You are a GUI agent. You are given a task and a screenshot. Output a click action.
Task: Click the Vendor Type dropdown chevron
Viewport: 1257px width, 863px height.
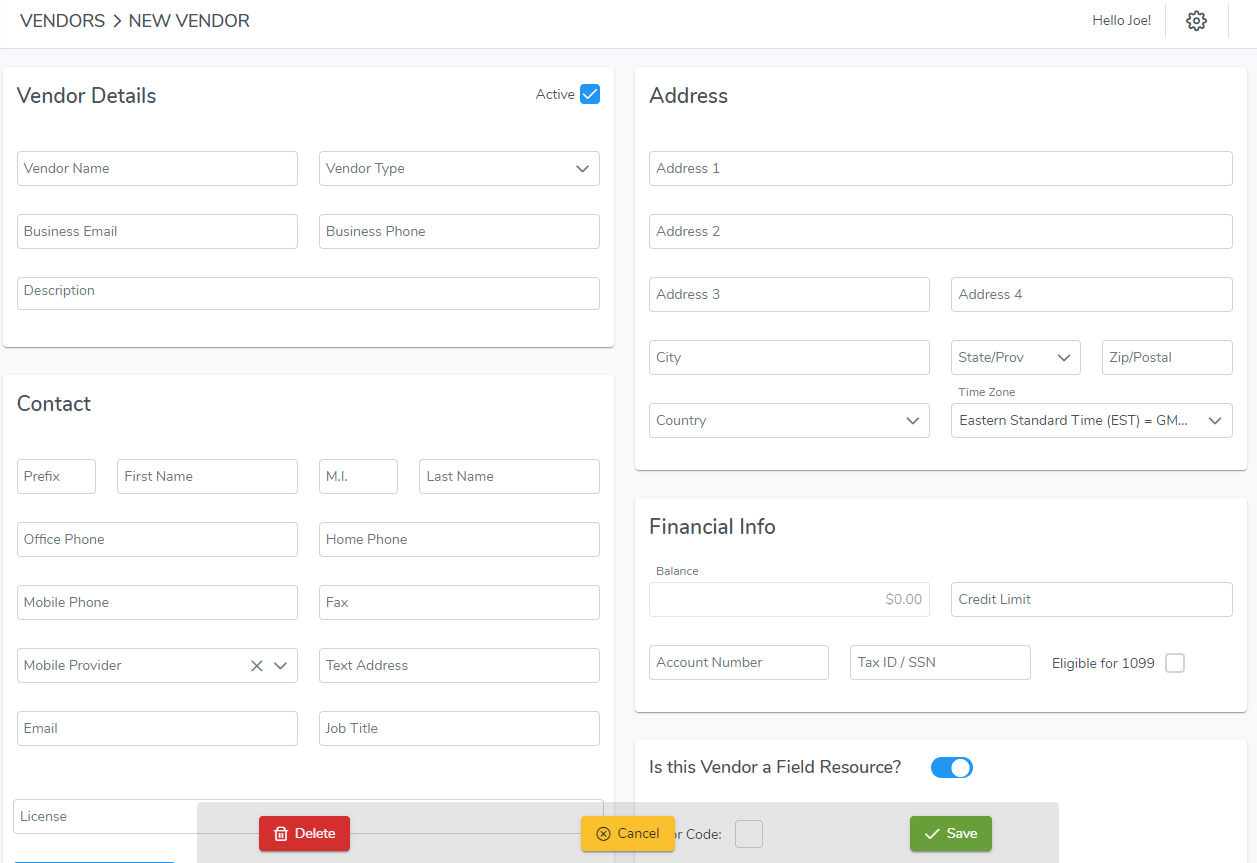pos(582,168)
